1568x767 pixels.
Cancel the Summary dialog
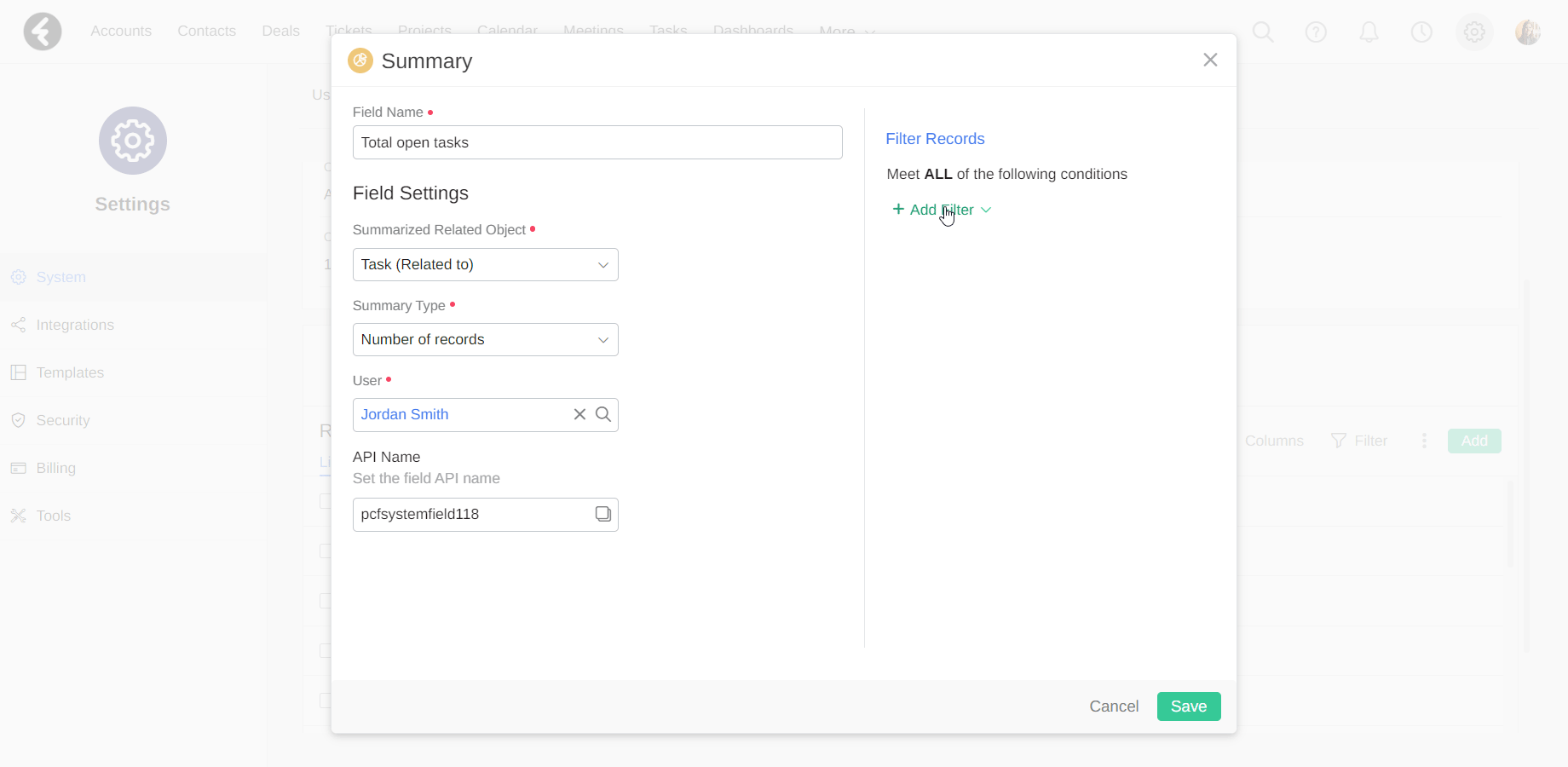coord(1114,706)
